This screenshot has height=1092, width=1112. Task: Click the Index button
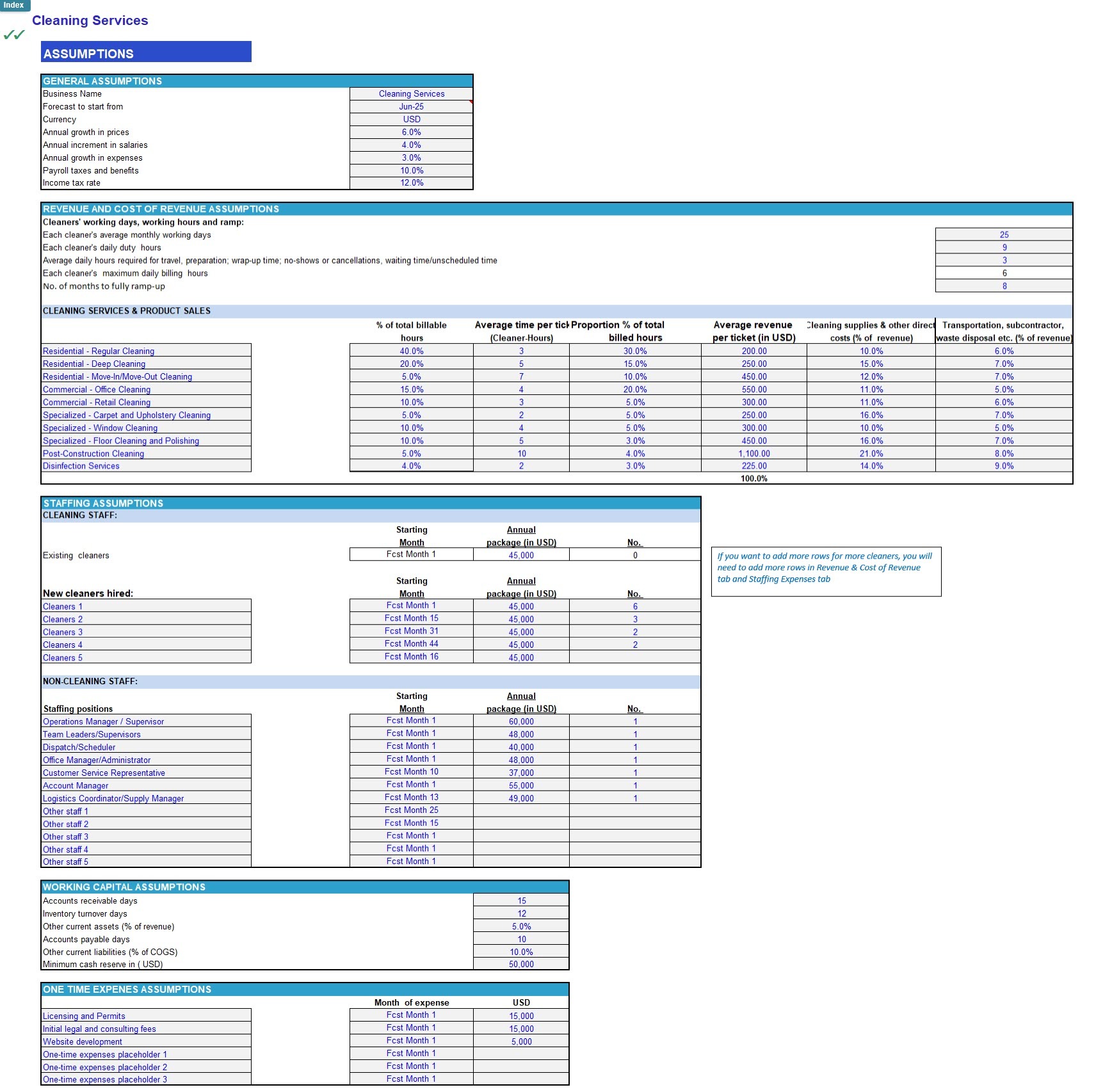click(x=15, y=5)
